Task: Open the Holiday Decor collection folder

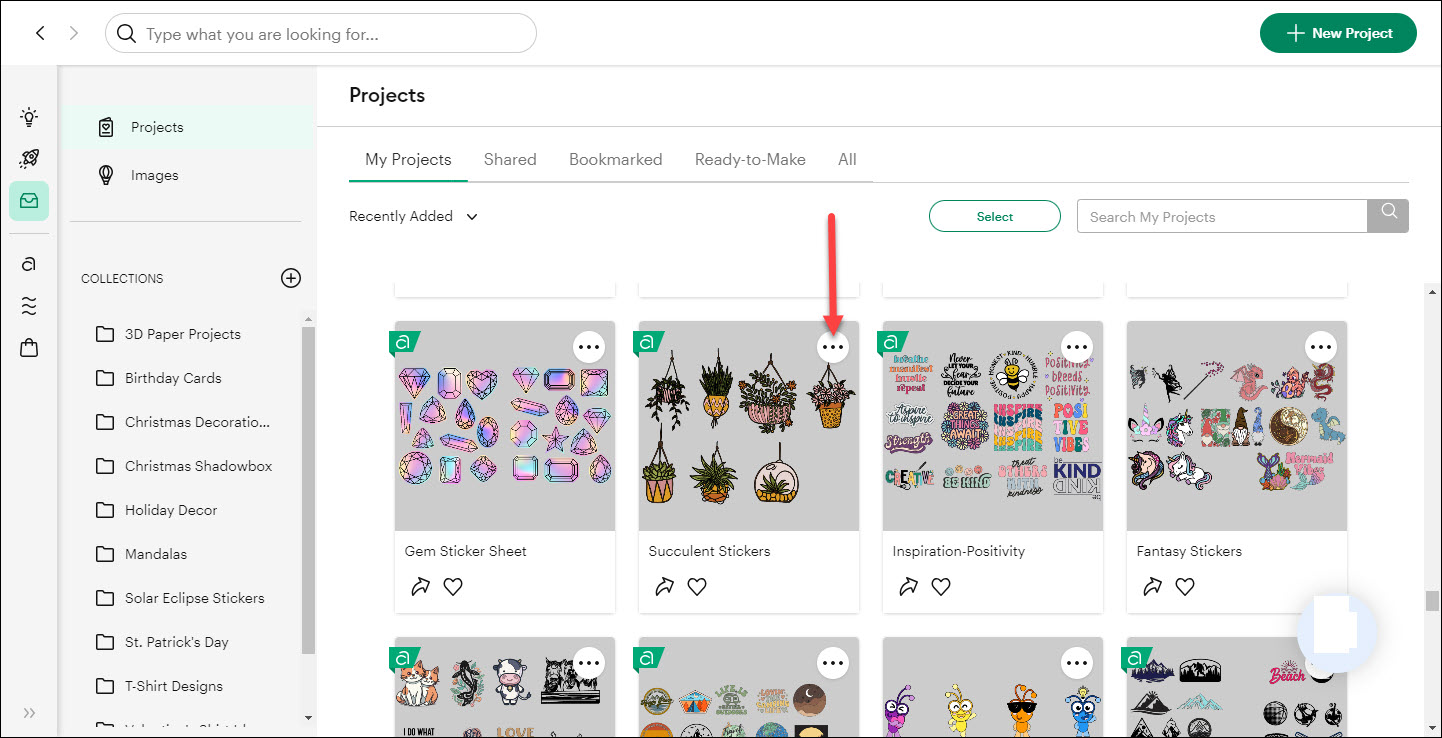Action: [171, 510]
